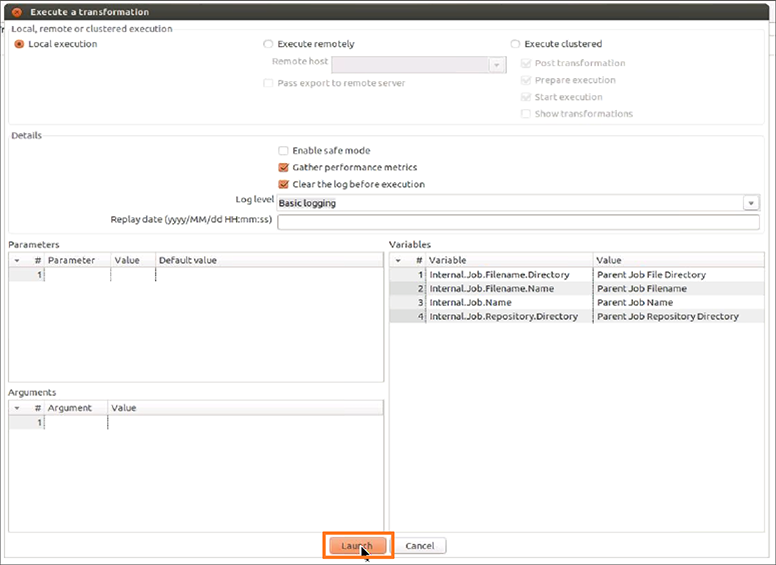
Task: Select Execute remotely radio button
Action: coord(268,44)
